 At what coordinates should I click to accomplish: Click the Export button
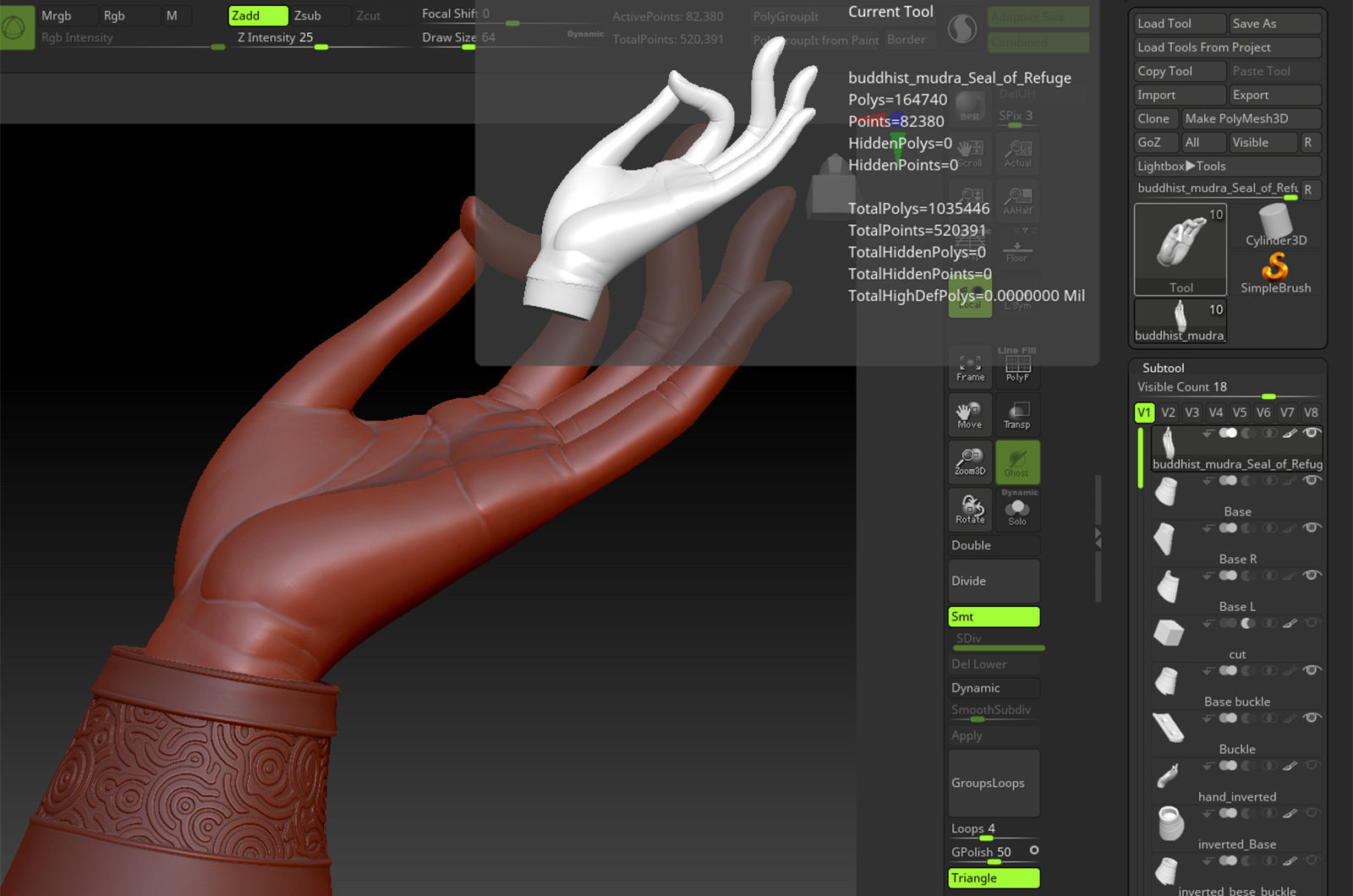click(1275, 95)
